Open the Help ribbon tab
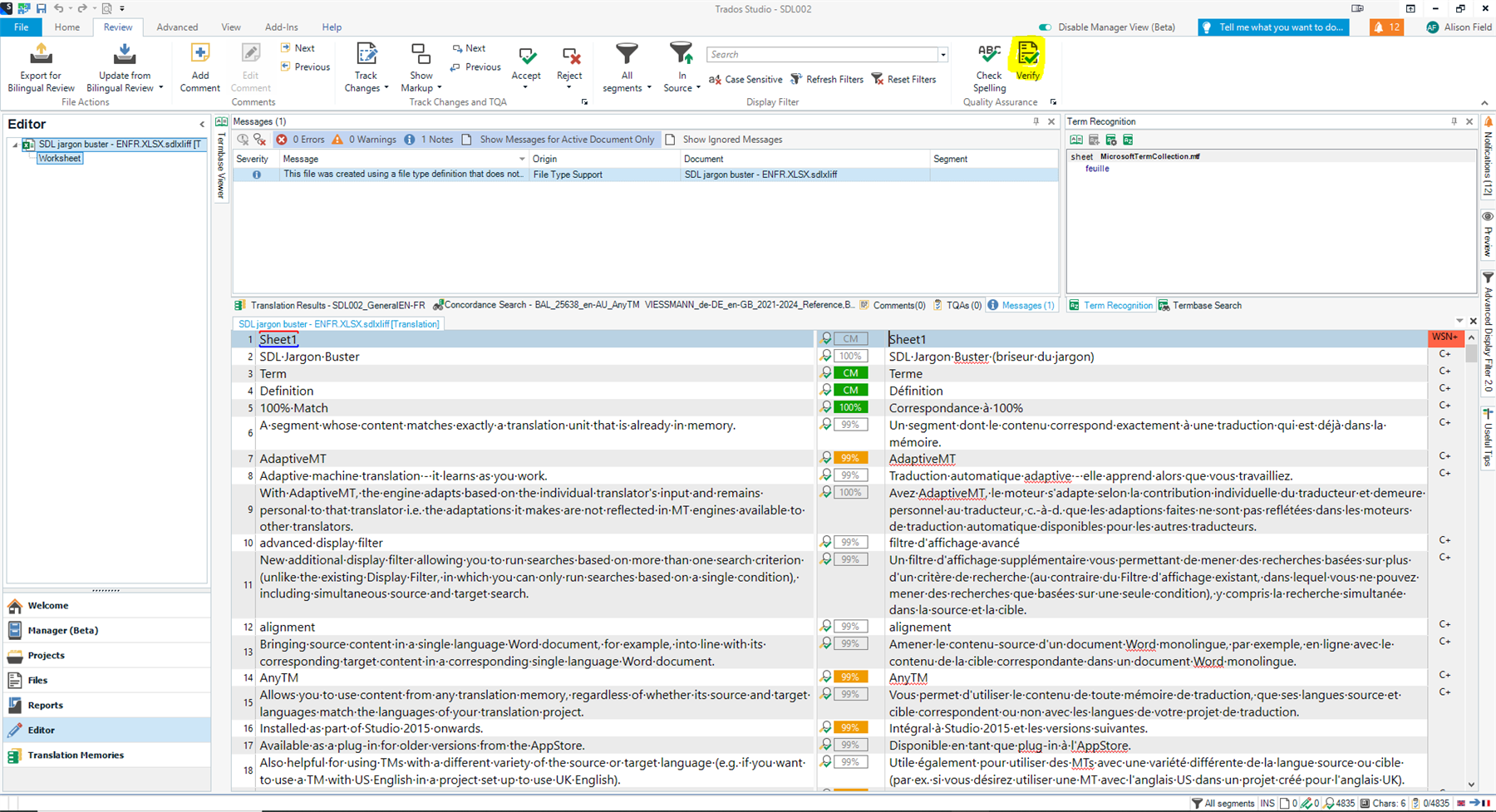Screen dimensions: 1496x812 point(332,27)
